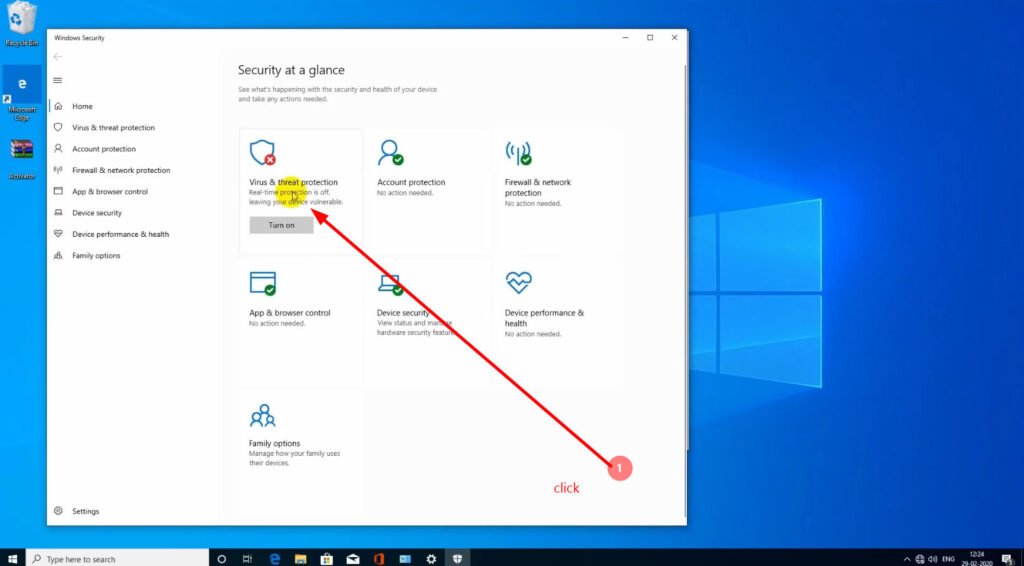The height and width of the screenshot is (566, 1024).
Task: Click the sidebar Home house icon
Action: click(58, 106)
